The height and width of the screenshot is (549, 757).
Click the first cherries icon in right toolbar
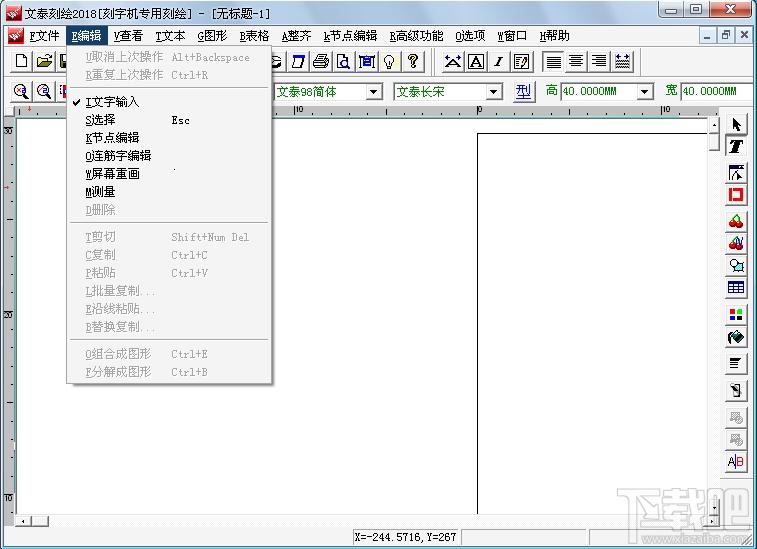pos(735,221)
